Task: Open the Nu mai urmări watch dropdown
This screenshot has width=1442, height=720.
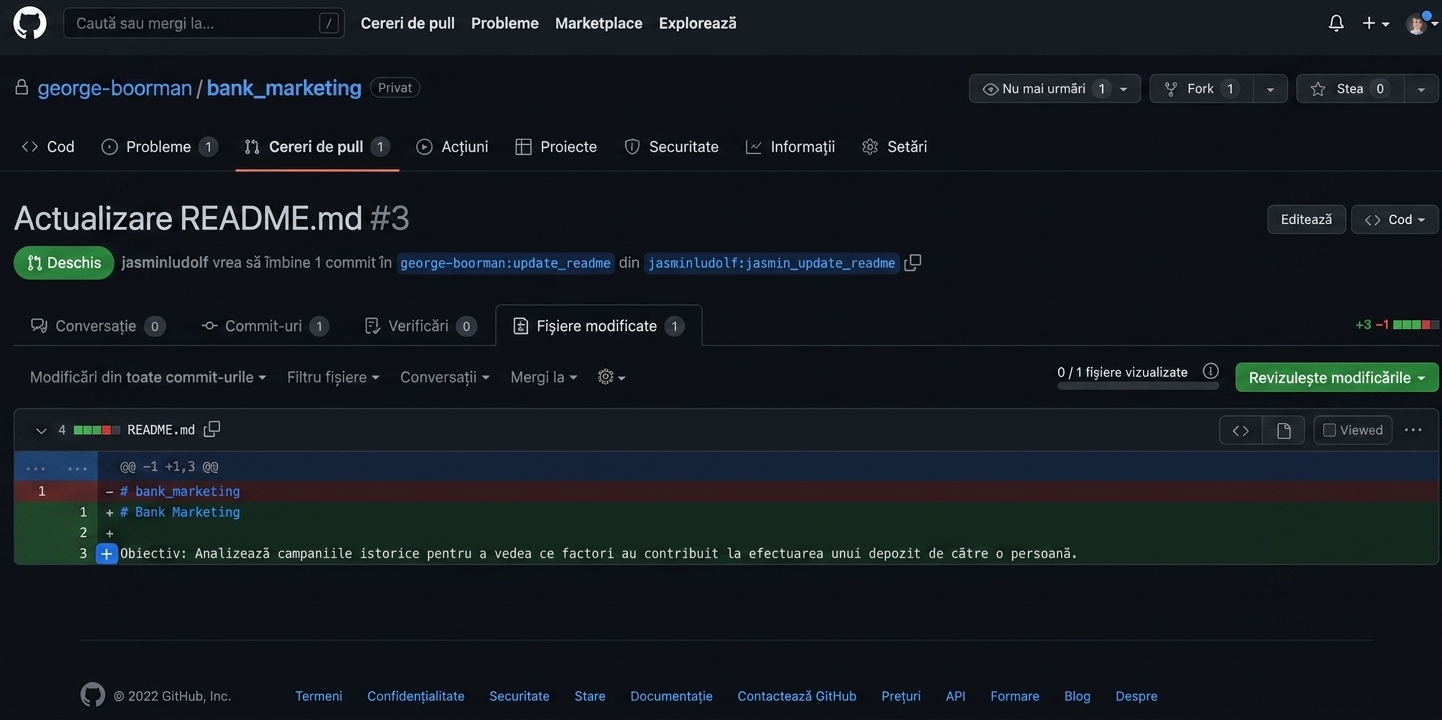Action: tap(1055, 89)
